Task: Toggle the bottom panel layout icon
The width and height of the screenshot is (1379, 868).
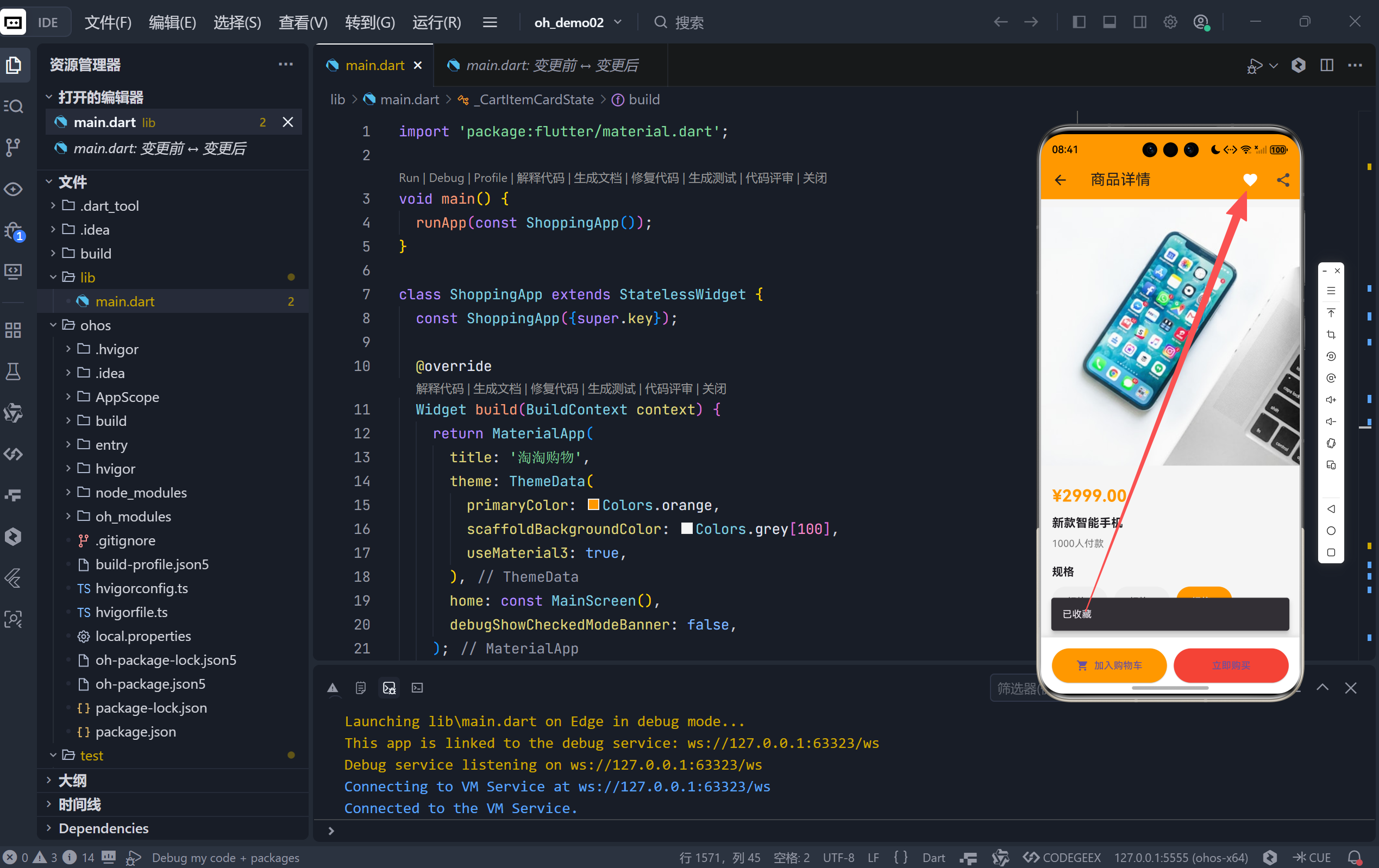Action: click(1110, 22)
